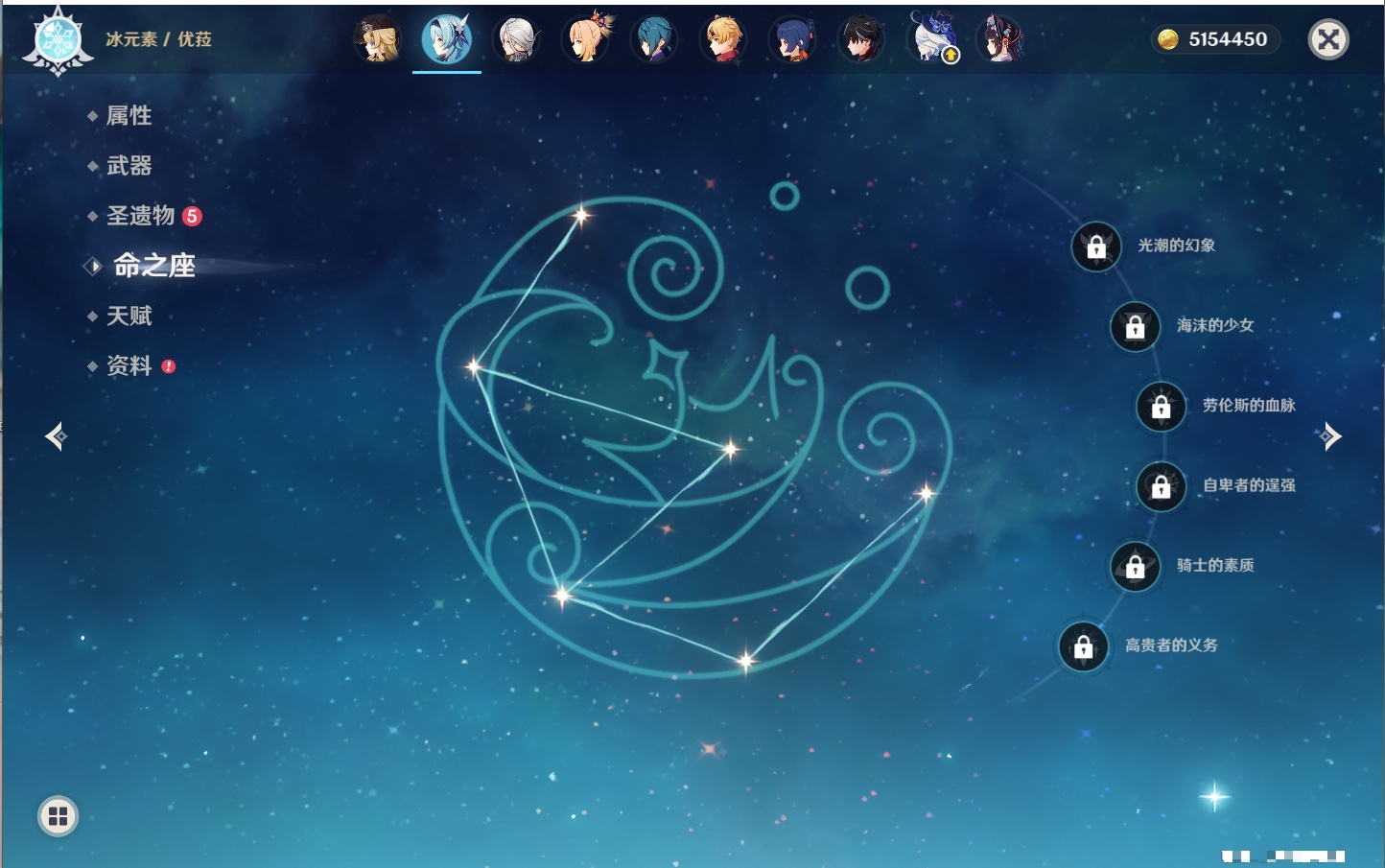Screen dimensions: 1385x868
Task: Open the 属性 attributes page
Action: (x=129, y=116)
